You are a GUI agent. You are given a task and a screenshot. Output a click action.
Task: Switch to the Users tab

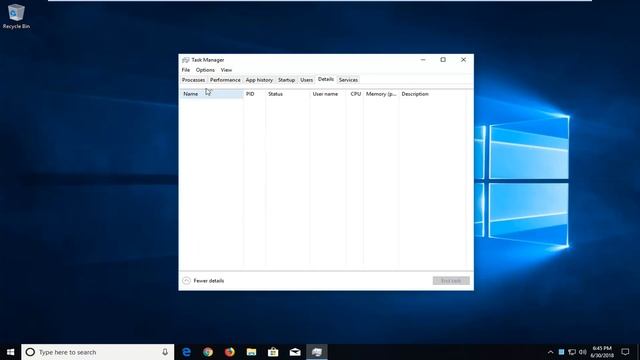point(306,80)
